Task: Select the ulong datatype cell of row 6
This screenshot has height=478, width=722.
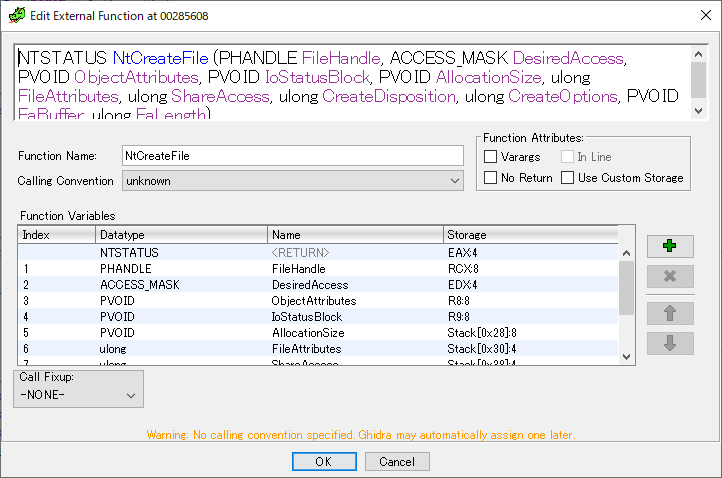Action: (181, 349)
